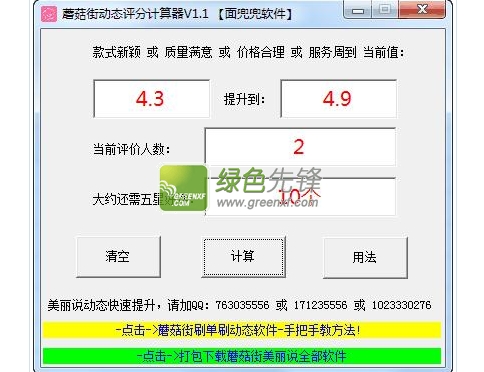Open the green 打包下载 software link
484x372 pixels.
pyautogui.click(x=242, y=356)
